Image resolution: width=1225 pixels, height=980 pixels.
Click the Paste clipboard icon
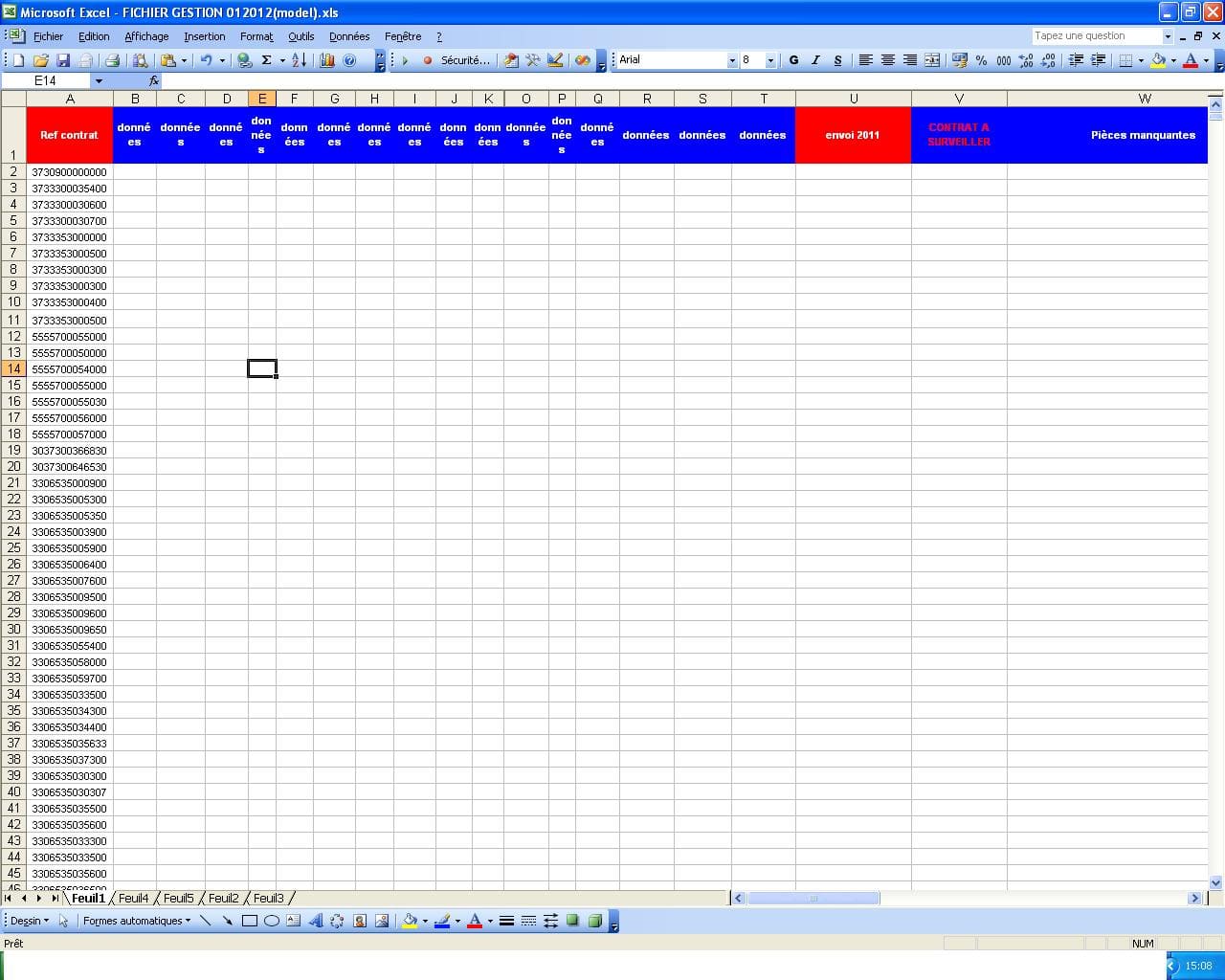(x=168, y=60)
